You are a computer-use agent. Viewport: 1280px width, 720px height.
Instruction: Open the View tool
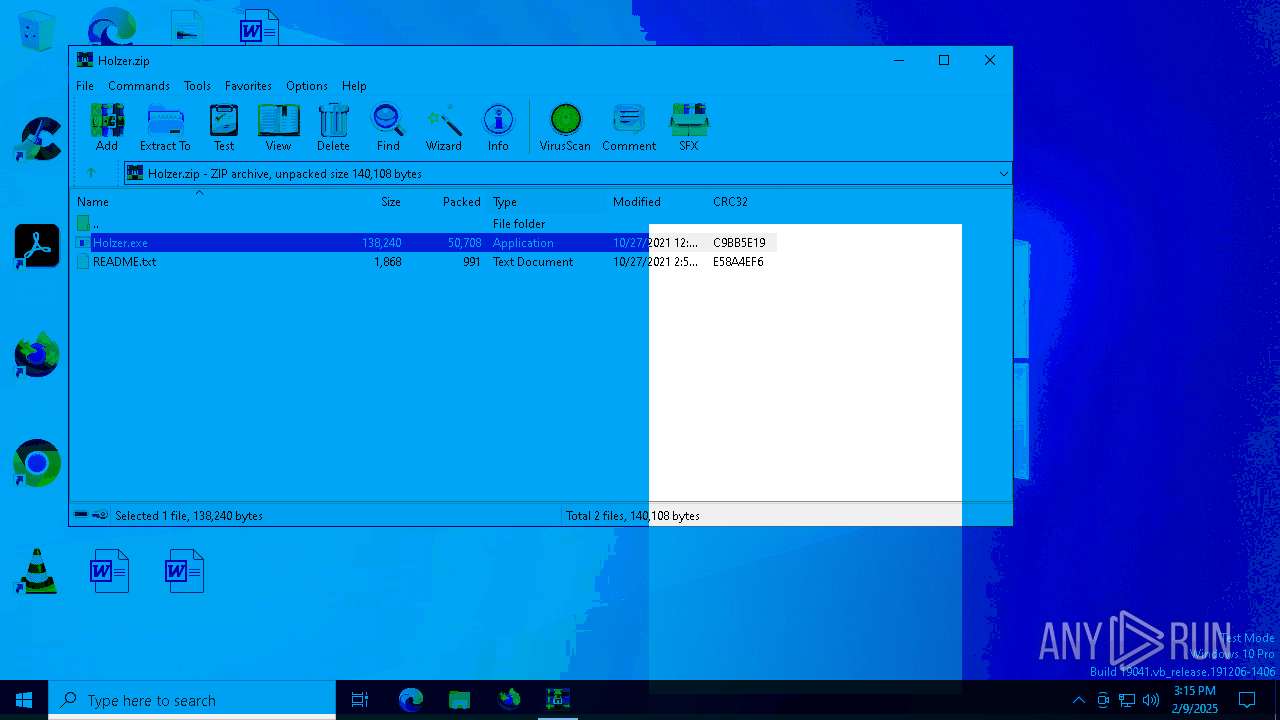tap(278, 127)
